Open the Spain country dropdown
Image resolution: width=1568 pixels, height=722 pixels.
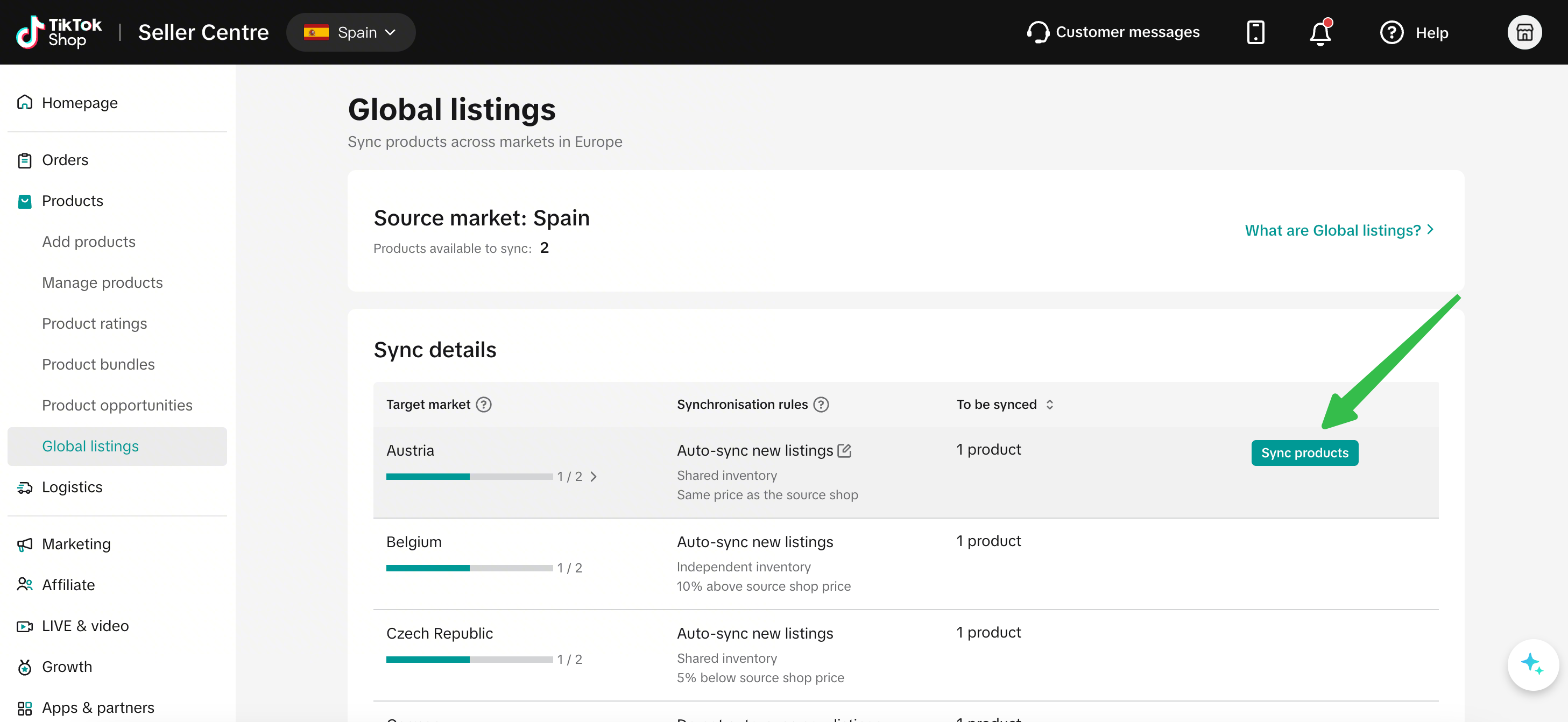[351, 32]
